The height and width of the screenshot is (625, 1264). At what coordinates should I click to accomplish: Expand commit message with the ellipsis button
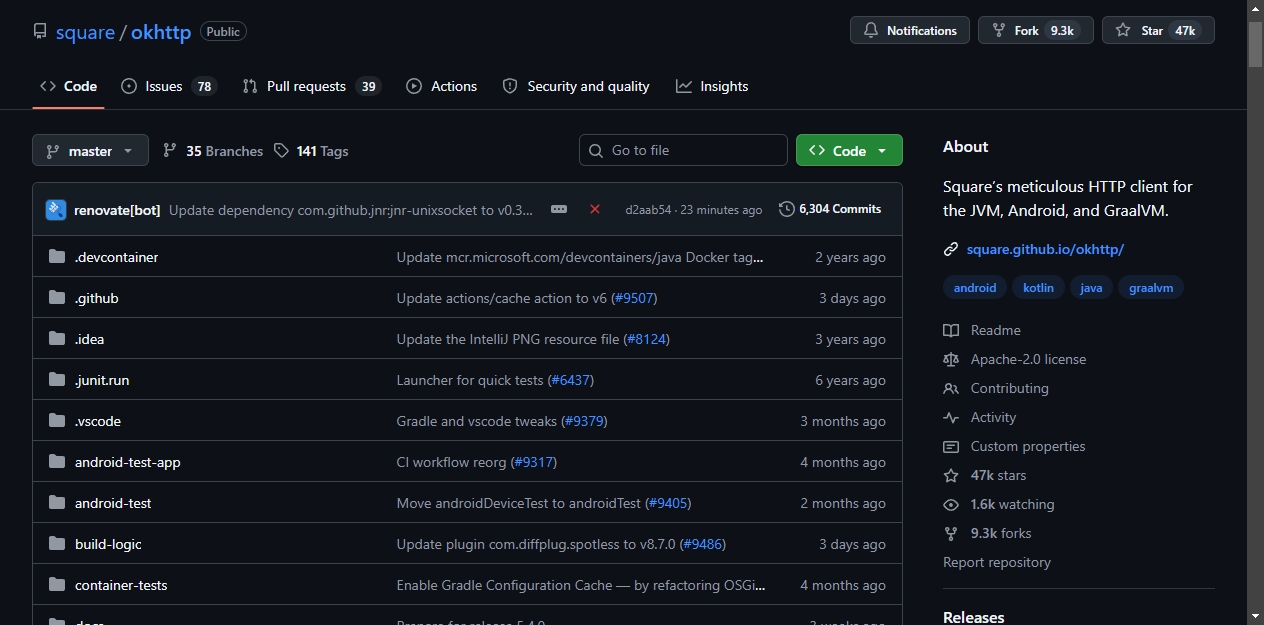pyautogui.click(x=559, y=209)
